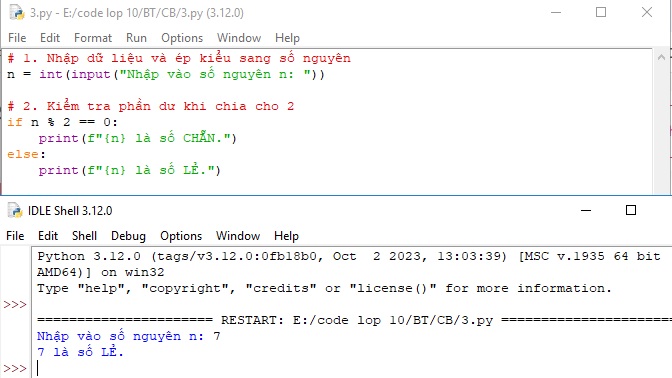The height and width of the screenshot is (378, 672).
Task: Click the Python file icon in the 3.py title bar
Action: (x=17, y=12)
